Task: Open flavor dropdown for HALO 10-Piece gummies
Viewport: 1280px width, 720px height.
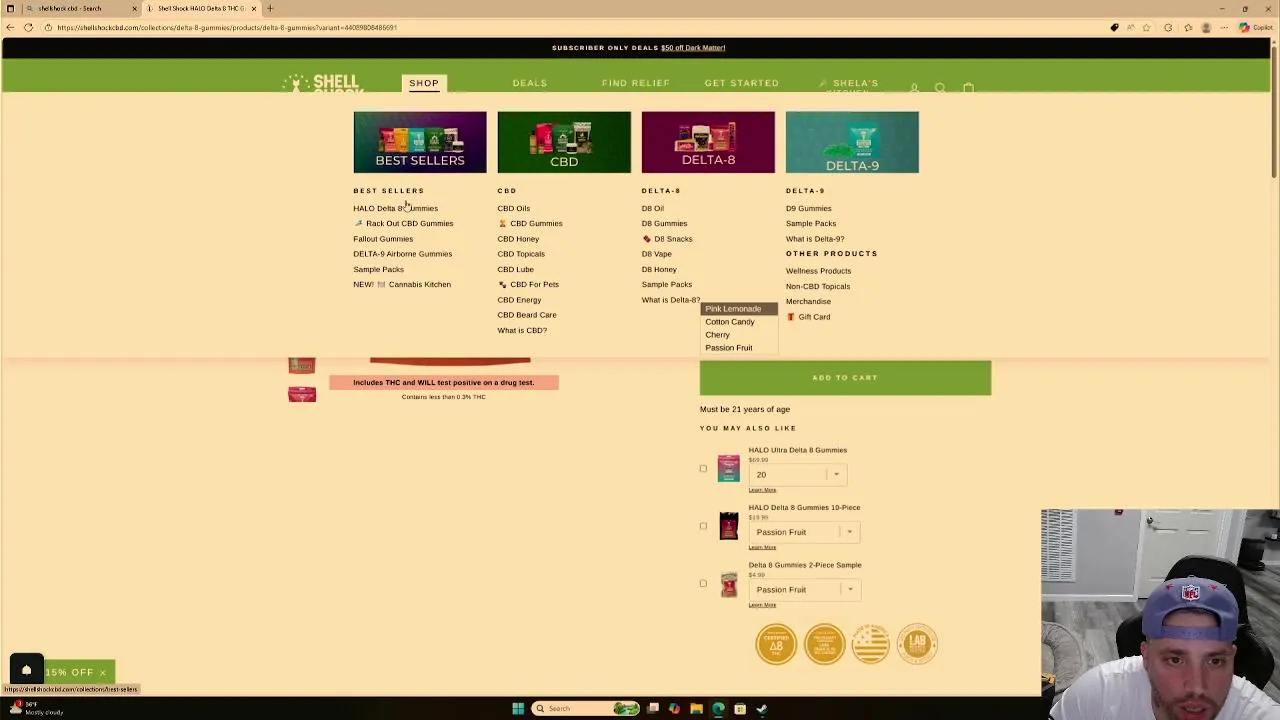Action: tap(804, 532)
